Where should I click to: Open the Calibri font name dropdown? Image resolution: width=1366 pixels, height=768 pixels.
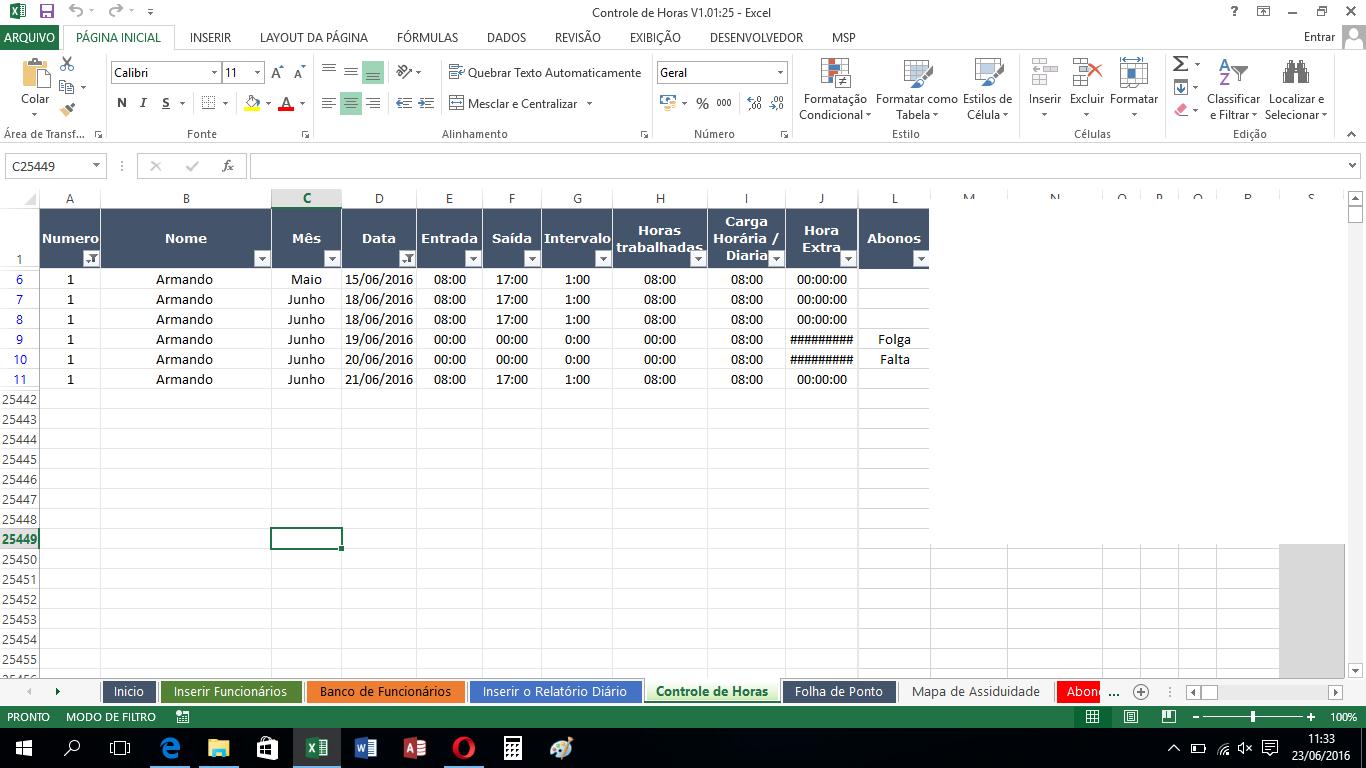pos(214,73)
